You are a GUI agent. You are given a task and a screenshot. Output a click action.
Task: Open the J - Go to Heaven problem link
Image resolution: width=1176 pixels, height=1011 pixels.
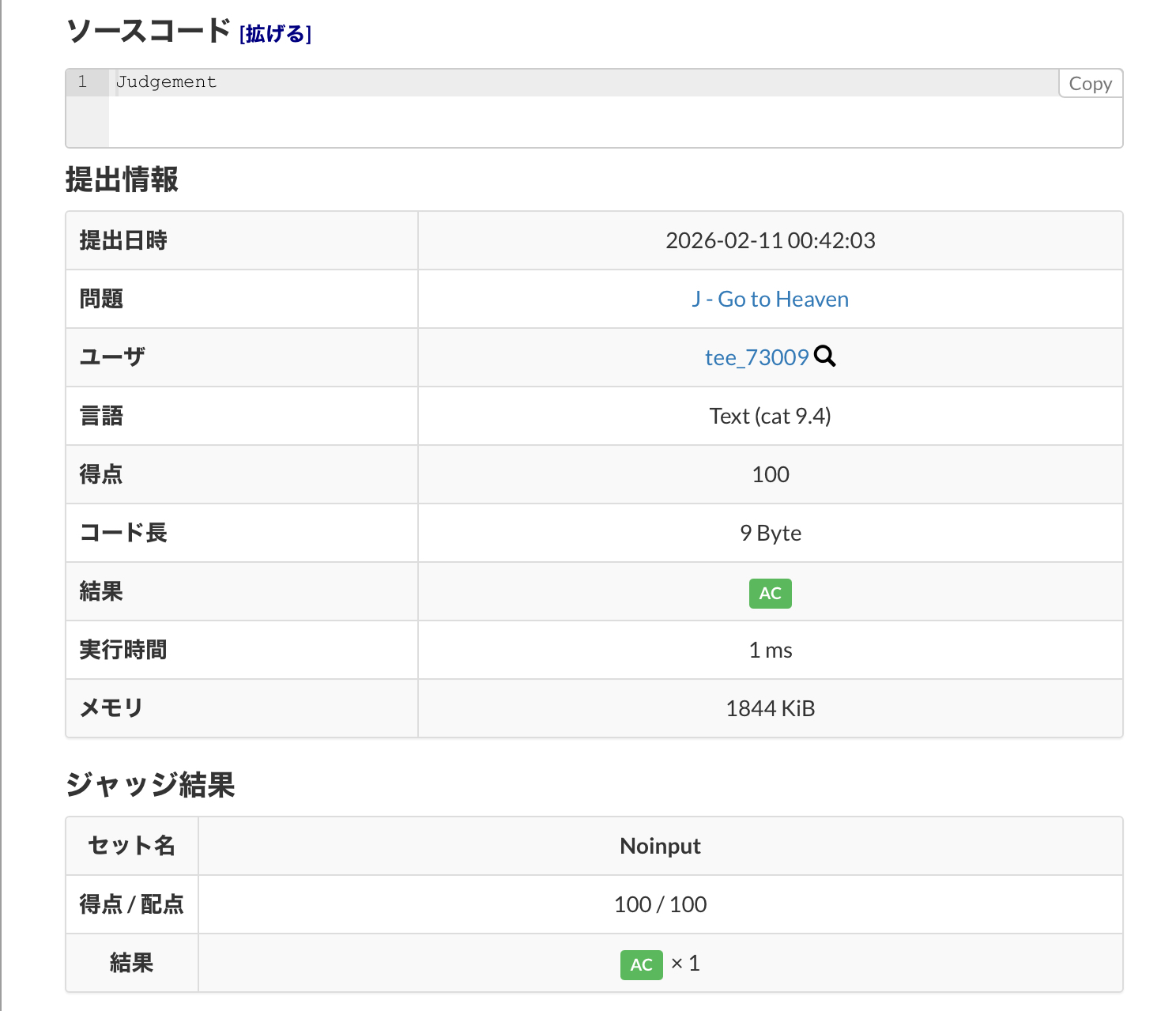pos(770,300)
